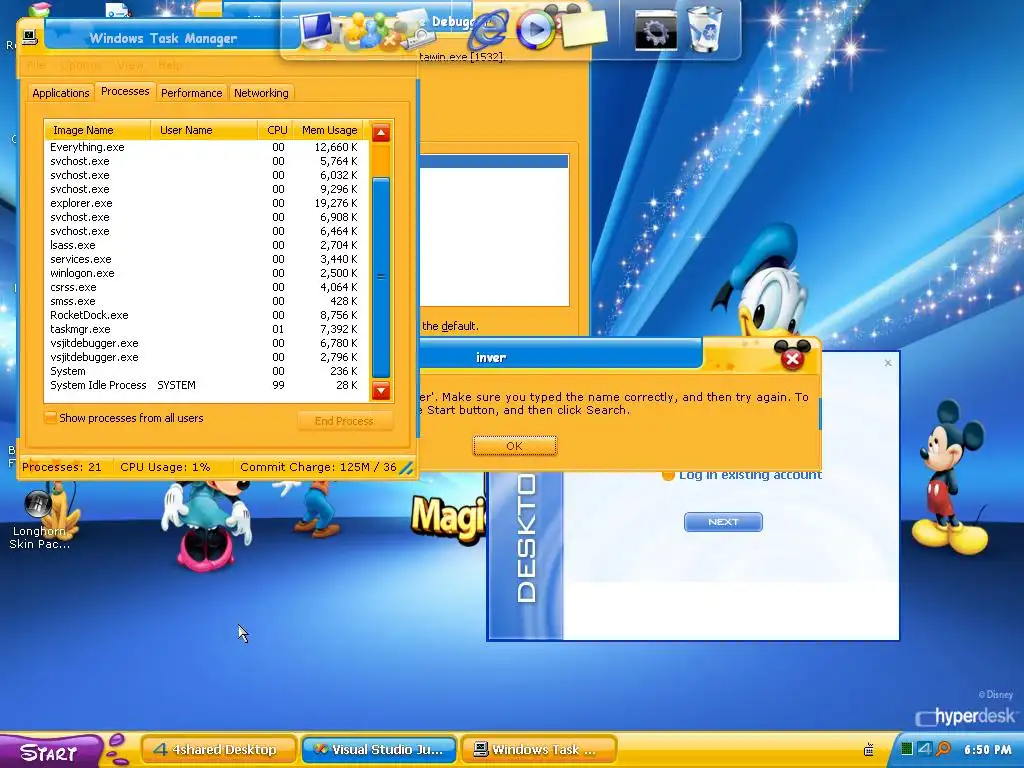
Task: Select vsjitdebugger.exe row using 6,780 K
Action: (206, 343)
